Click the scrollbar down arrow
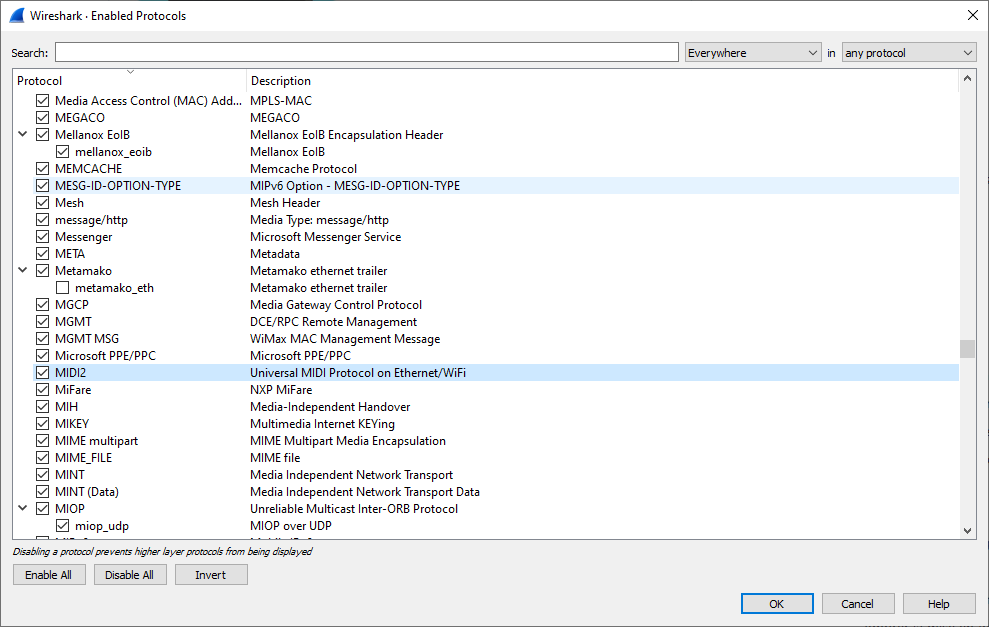This screenshot has width=989, height=627. click(x=968, y=531)
